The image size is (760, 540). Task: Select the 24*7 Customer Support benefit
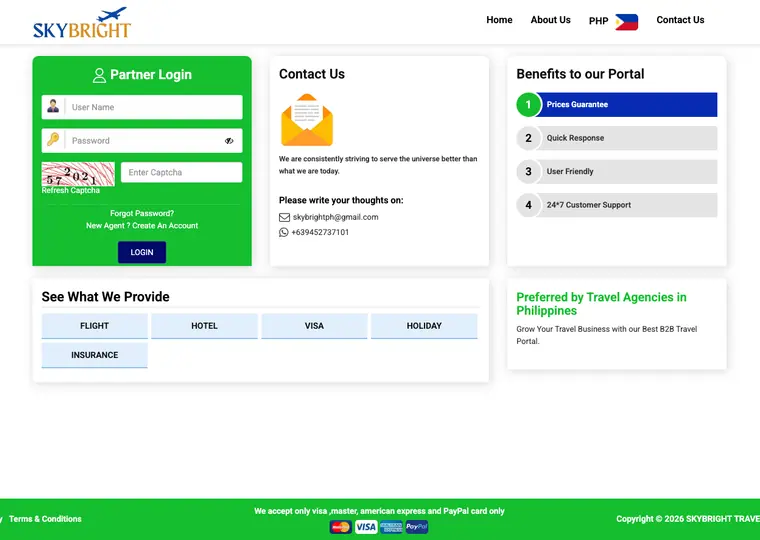coord(617,205)
